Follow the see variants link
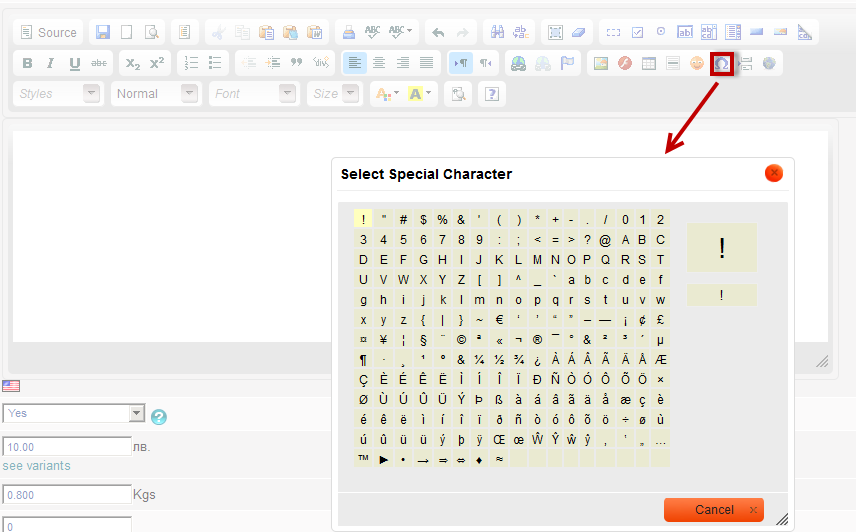 (x=36, y=466)
